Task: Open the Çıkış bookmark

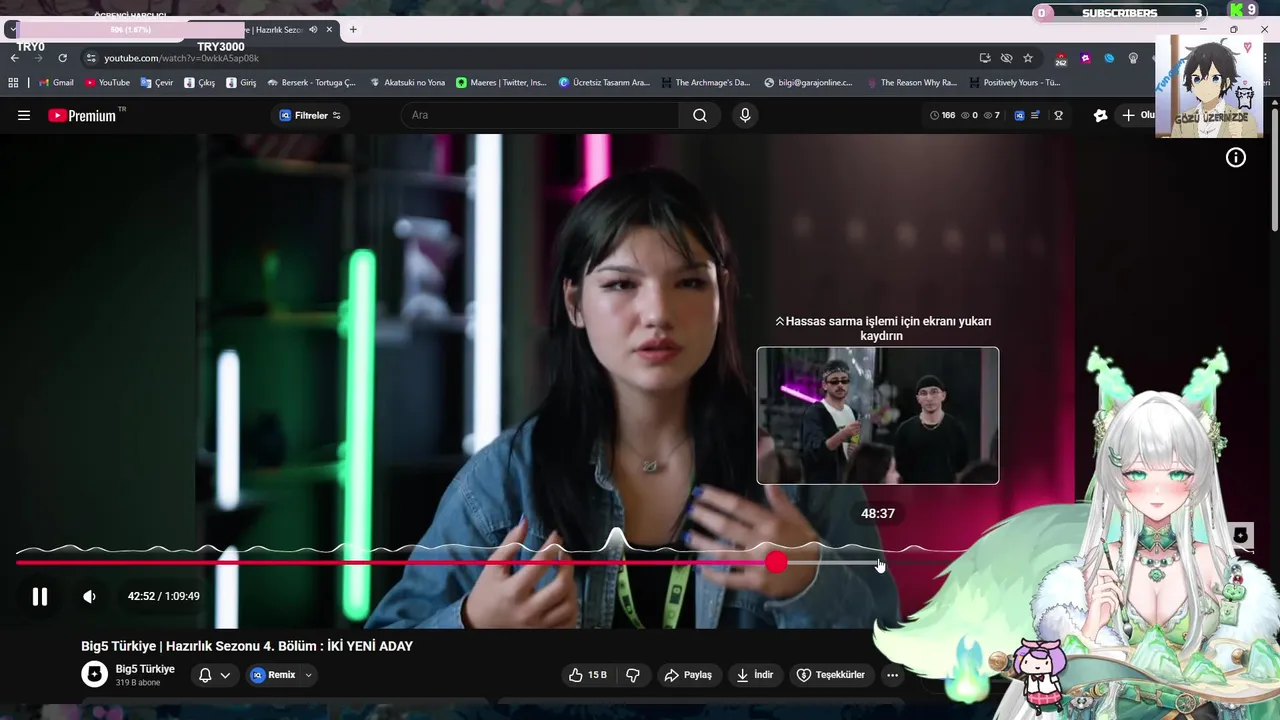Action: (x=199, y=83)
